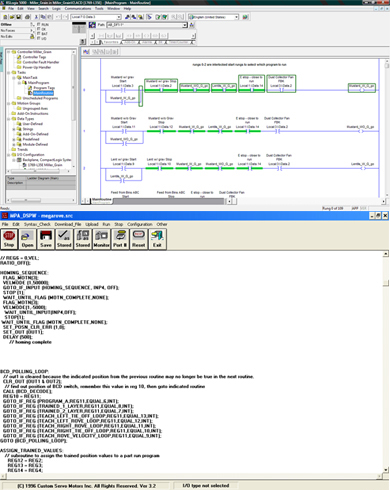This screenshot has width=390, height=490.
Task: Click the RSLogix print toolbar icon
Action: click(27, 17)
